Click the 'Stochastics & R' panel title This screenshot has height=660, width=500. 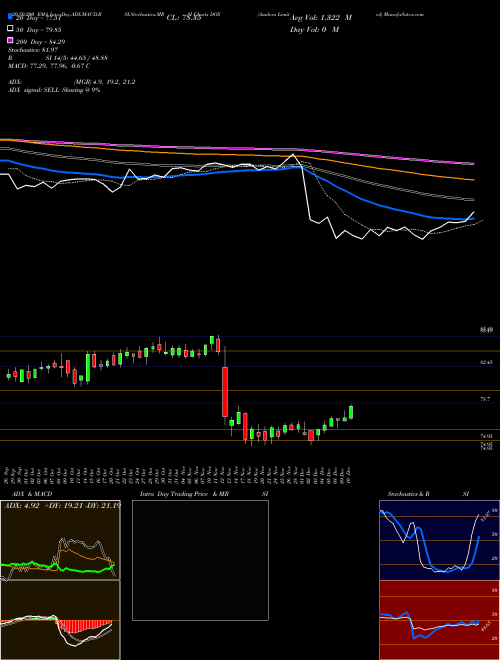[x=408, y=494]
